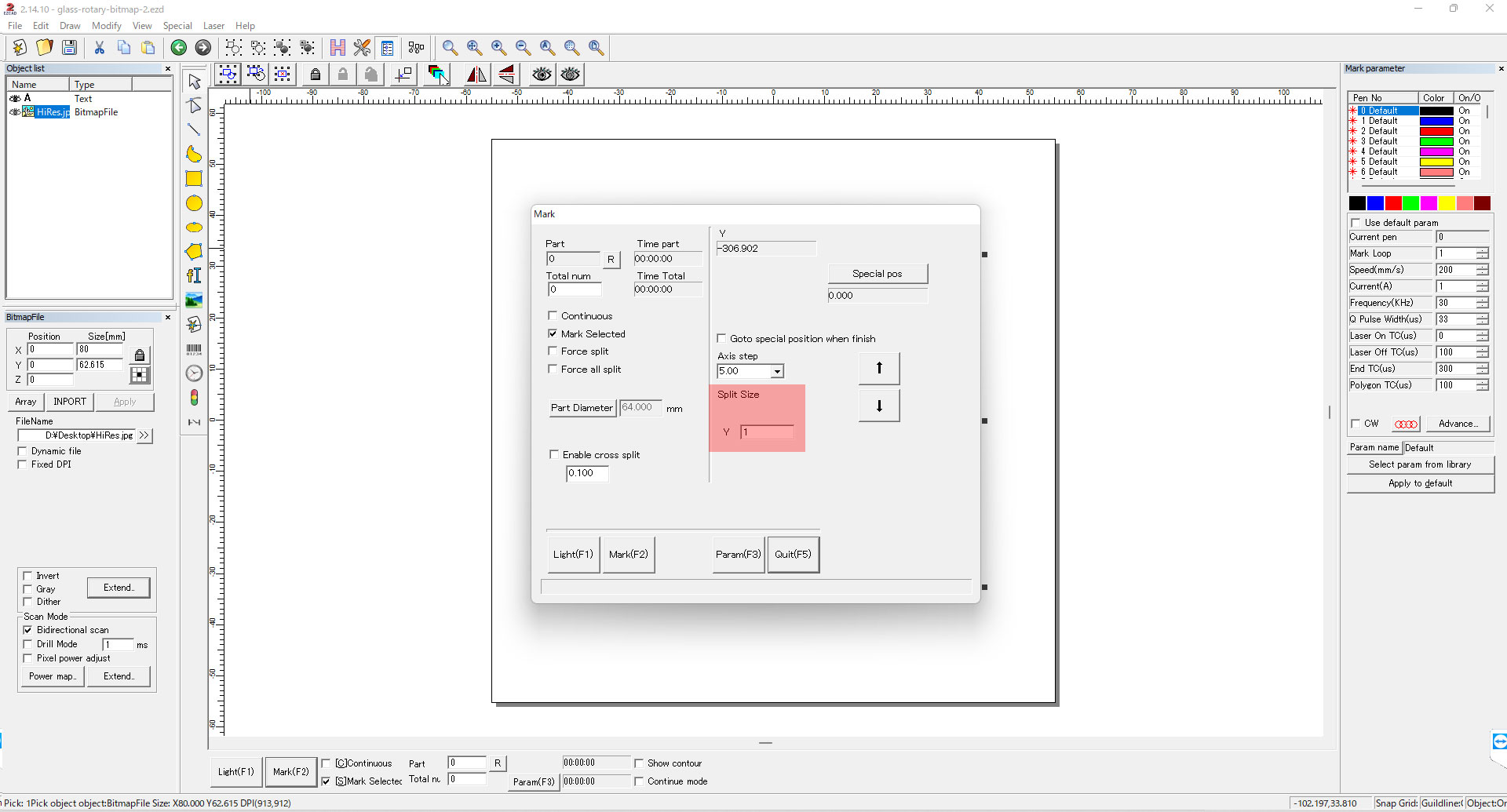
Task: Toggle the Force split checkbox
Action: click(x=553, y=351)
